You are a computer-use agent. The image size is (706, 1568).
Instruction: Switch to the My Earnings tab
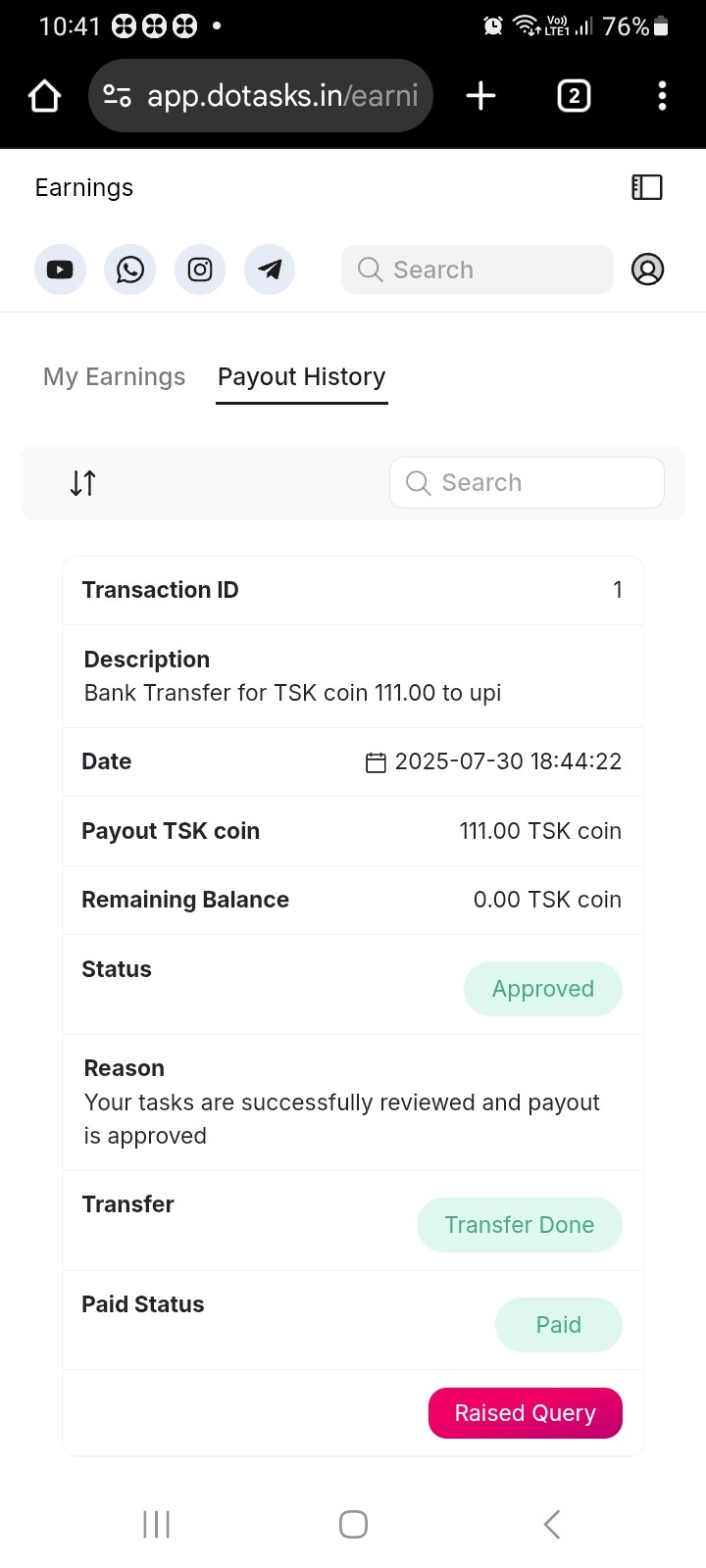(x=114, y=377)
